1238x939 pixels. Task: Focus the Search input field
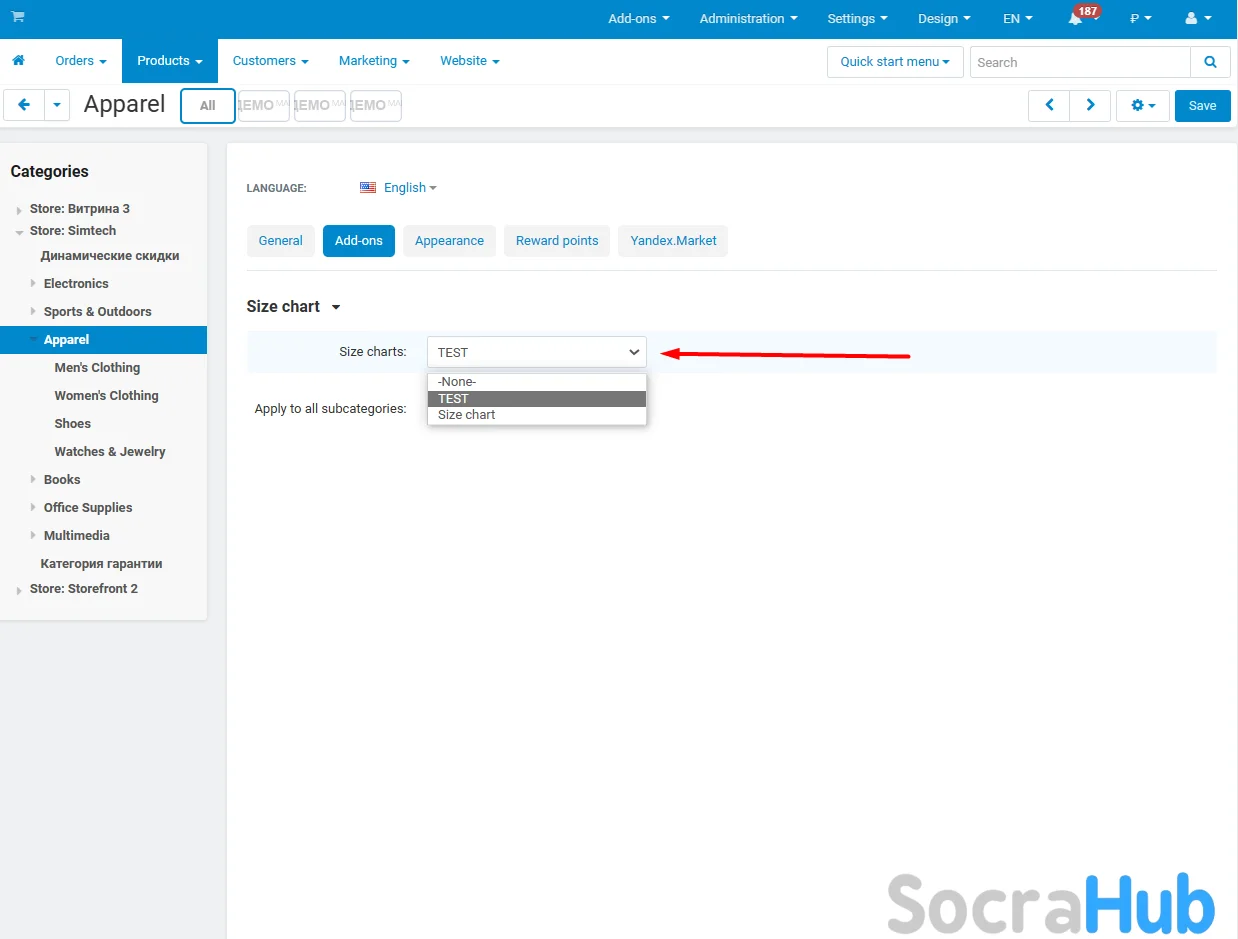click(x=1079, y=62)
